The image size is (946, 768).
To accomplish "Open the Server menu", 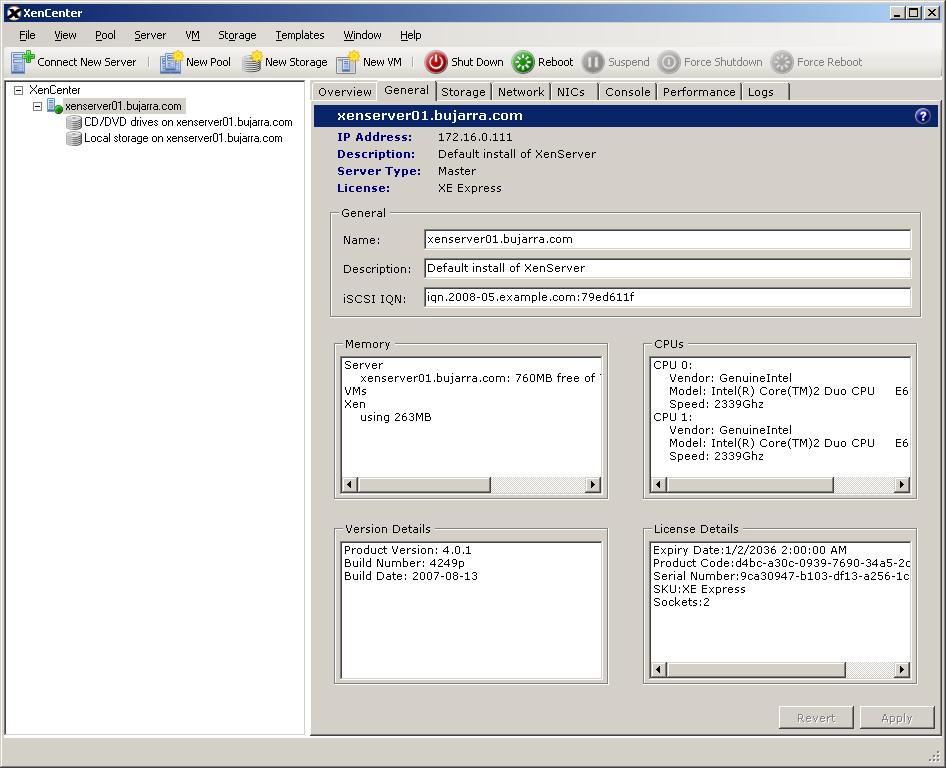I will point(150,35).
